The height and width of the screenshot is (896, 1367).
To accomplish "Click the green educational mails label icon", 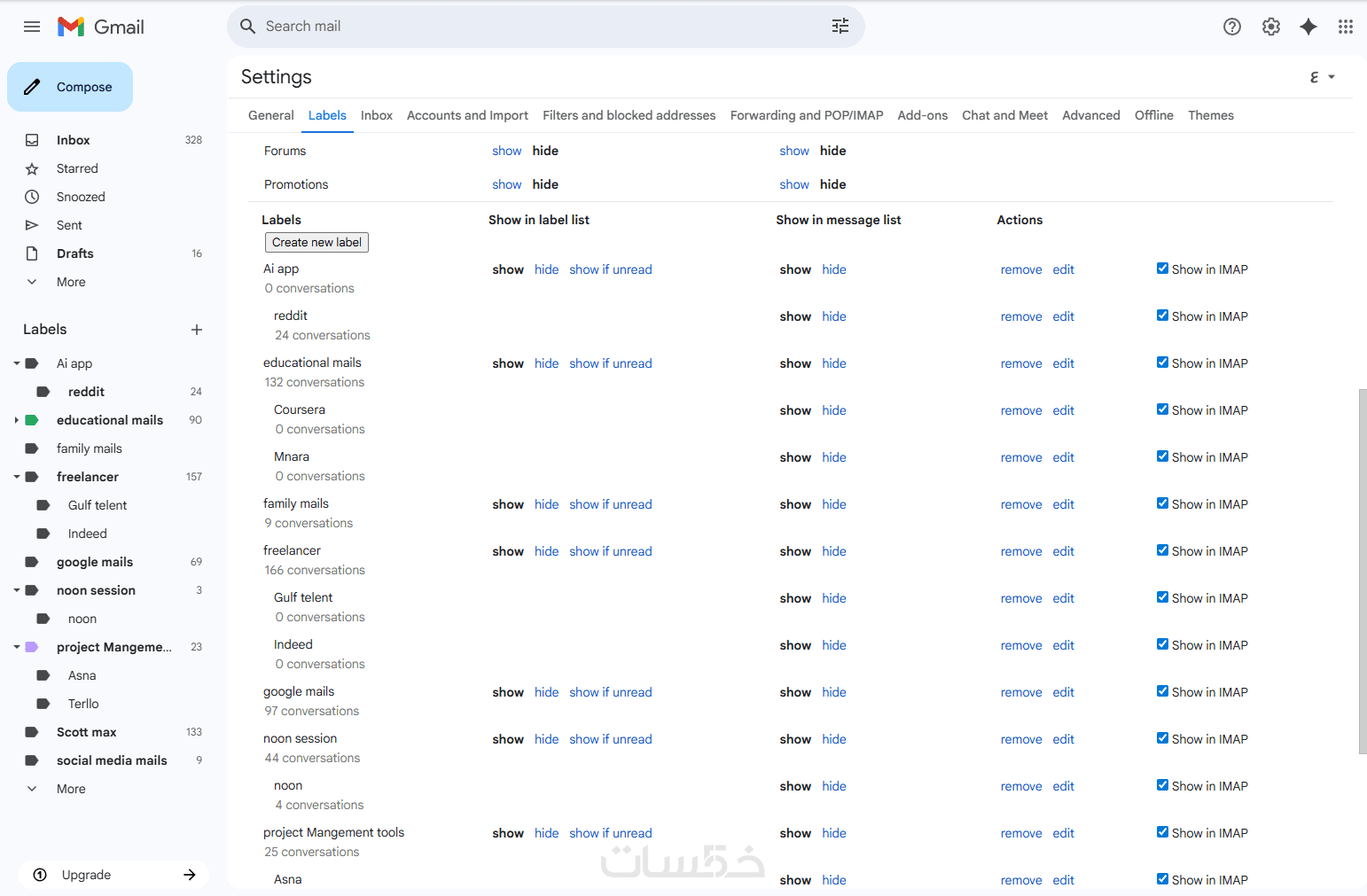I will coord(32,420).
